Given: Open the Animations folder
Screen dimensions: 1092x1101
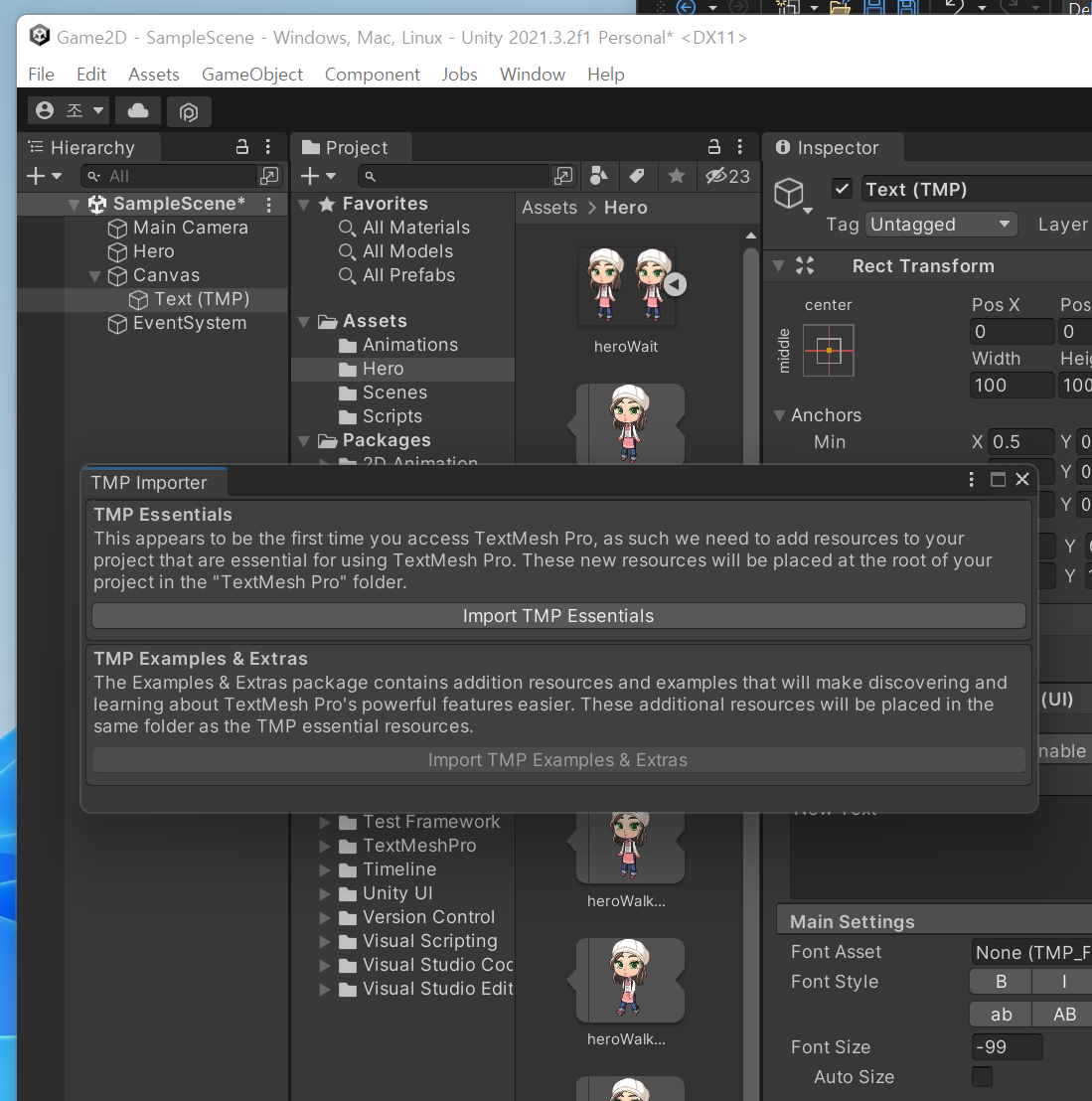Looking at the screenshot, I should (x=410, y=345).
